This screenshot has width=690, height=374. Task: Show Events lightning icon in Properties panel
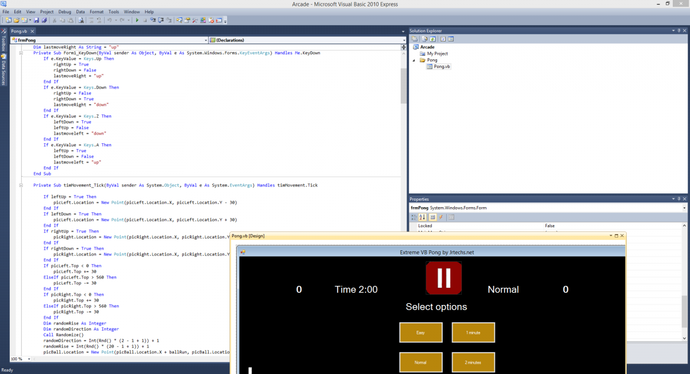(441, 217)
